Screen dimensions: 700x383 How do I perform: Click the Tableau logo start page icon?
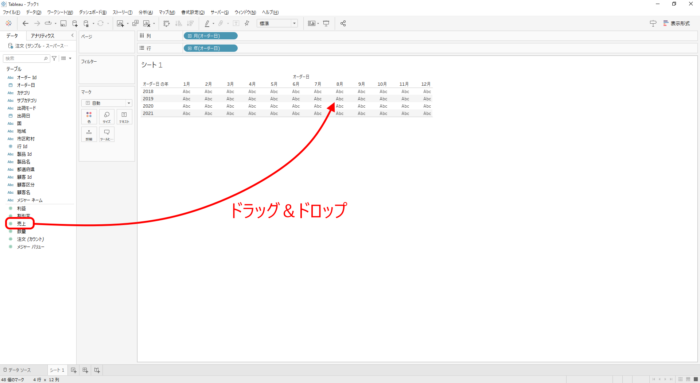(x=8, y=23)
